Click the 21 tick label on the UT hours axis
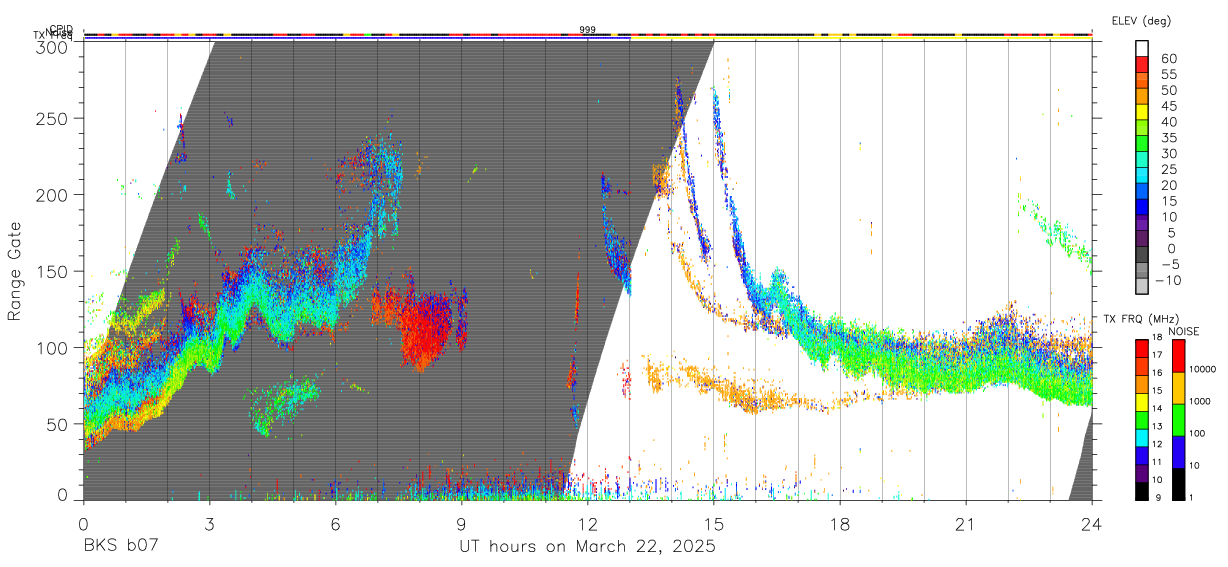Screen dimensions: 1228x567 click(966, 523)
